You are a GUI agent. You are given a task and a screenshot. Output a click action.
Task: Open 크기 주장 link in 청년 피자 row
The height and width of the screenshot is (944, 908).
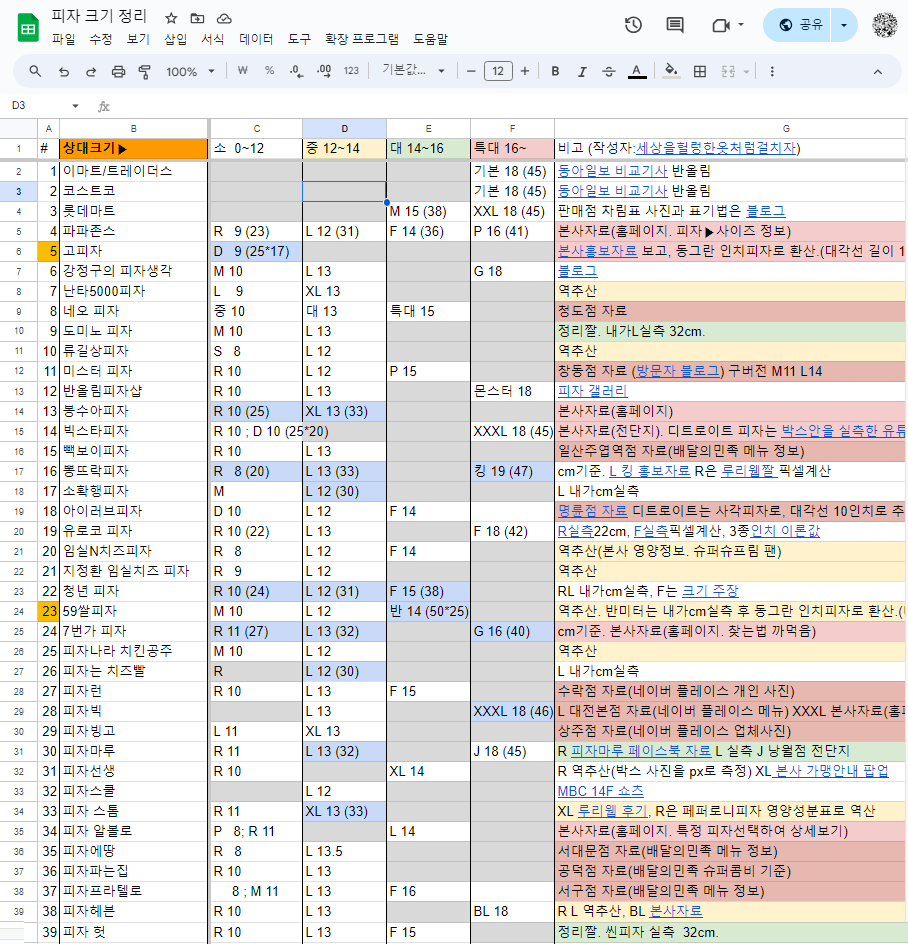coord(710,591)
